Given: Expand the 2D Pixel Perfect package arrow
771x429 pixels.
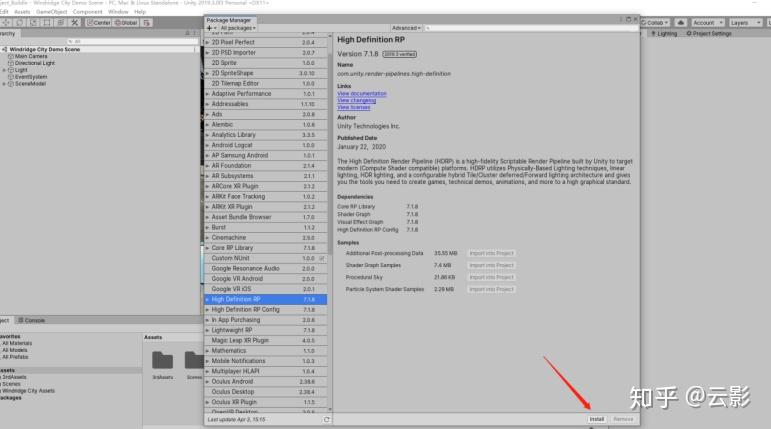Looking at the screenshot, I should click(x=208, y=42).
